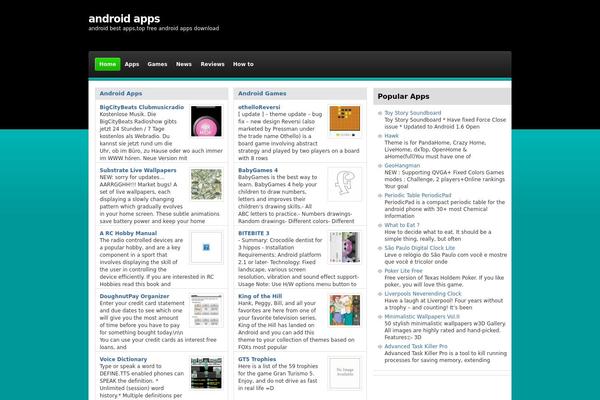The width and height of the screenshot is (600, 400).
Task: Open the Voice Dictionary thumbnail image
Action: [x=206, y=373]
